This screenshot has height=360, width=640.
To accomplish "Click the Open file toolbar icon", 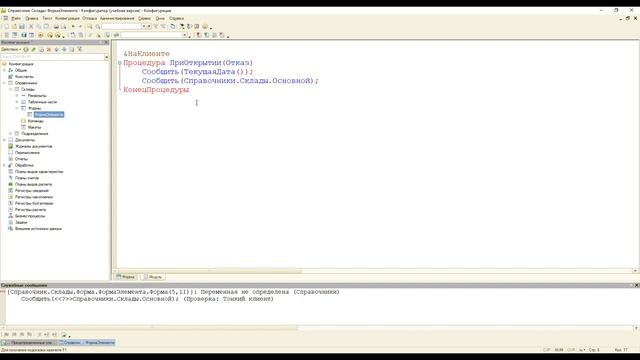I will pos(14,27).
